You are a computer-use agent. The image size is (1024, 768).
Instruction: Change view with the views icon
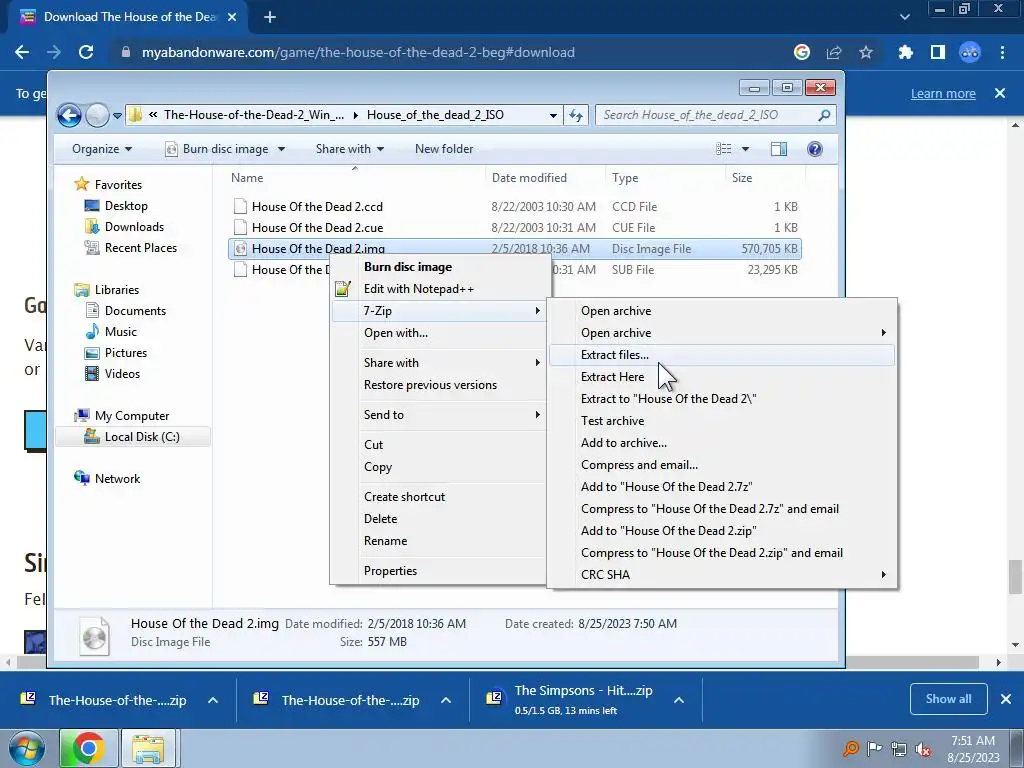[724, 149]
